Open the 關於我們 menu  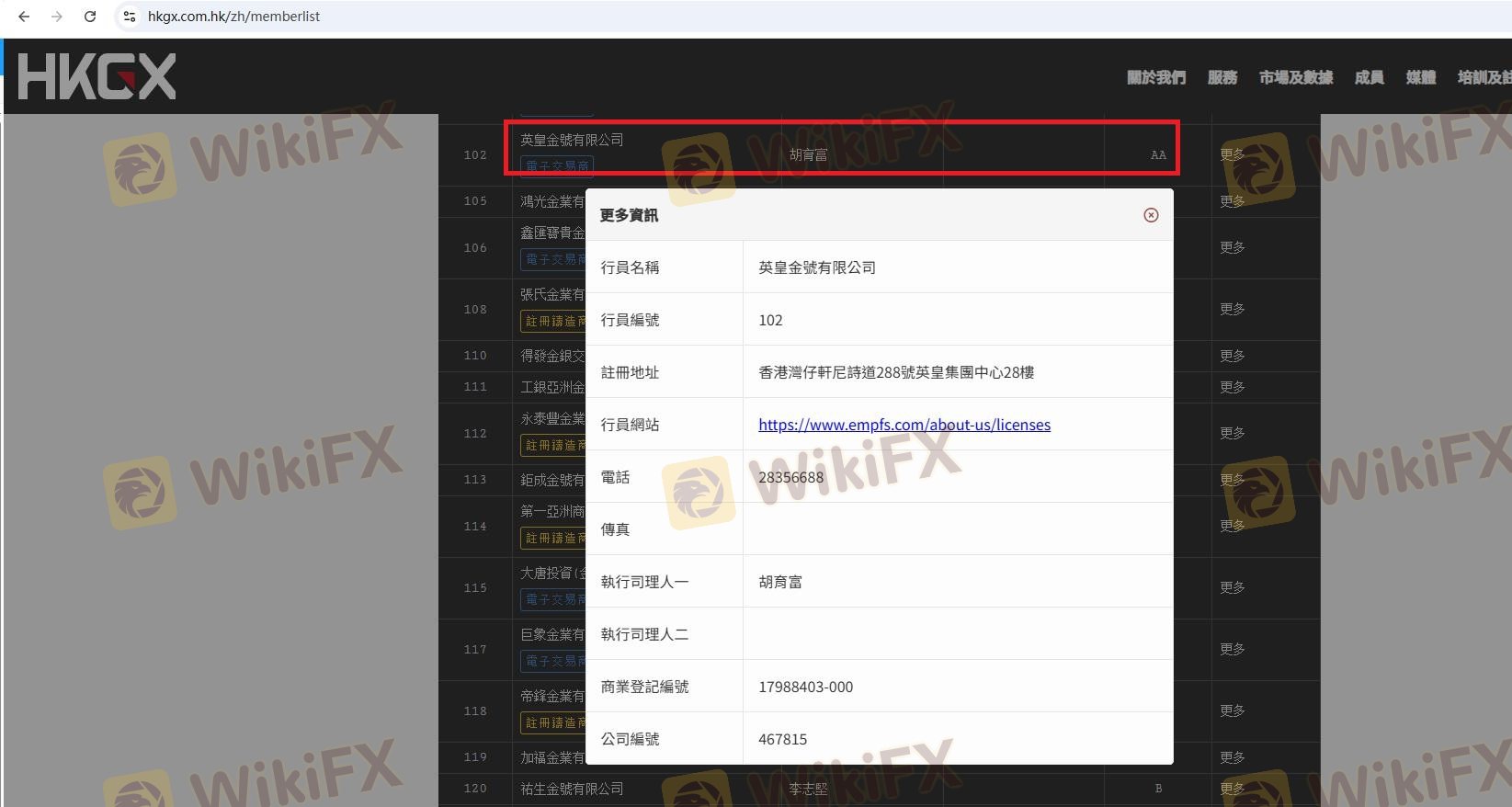click(1155, 77)
